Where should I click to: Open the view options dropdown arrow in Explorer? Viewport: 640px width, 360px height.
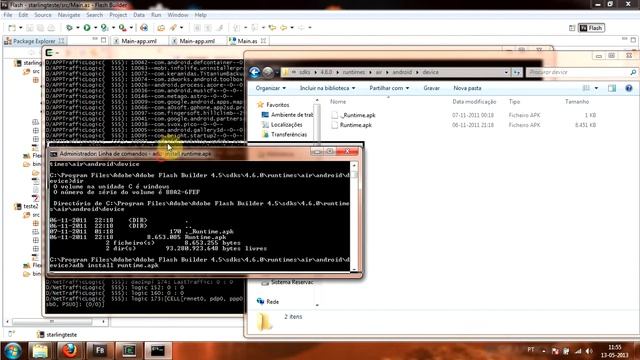pos(596,88)
